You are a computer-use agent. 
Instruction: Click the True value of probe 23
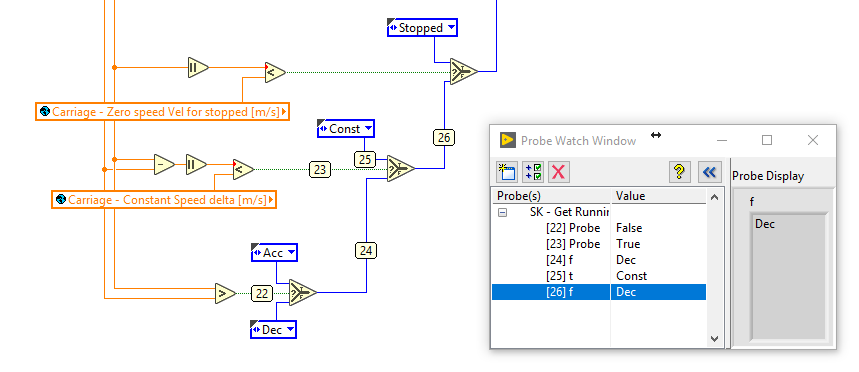628,244
